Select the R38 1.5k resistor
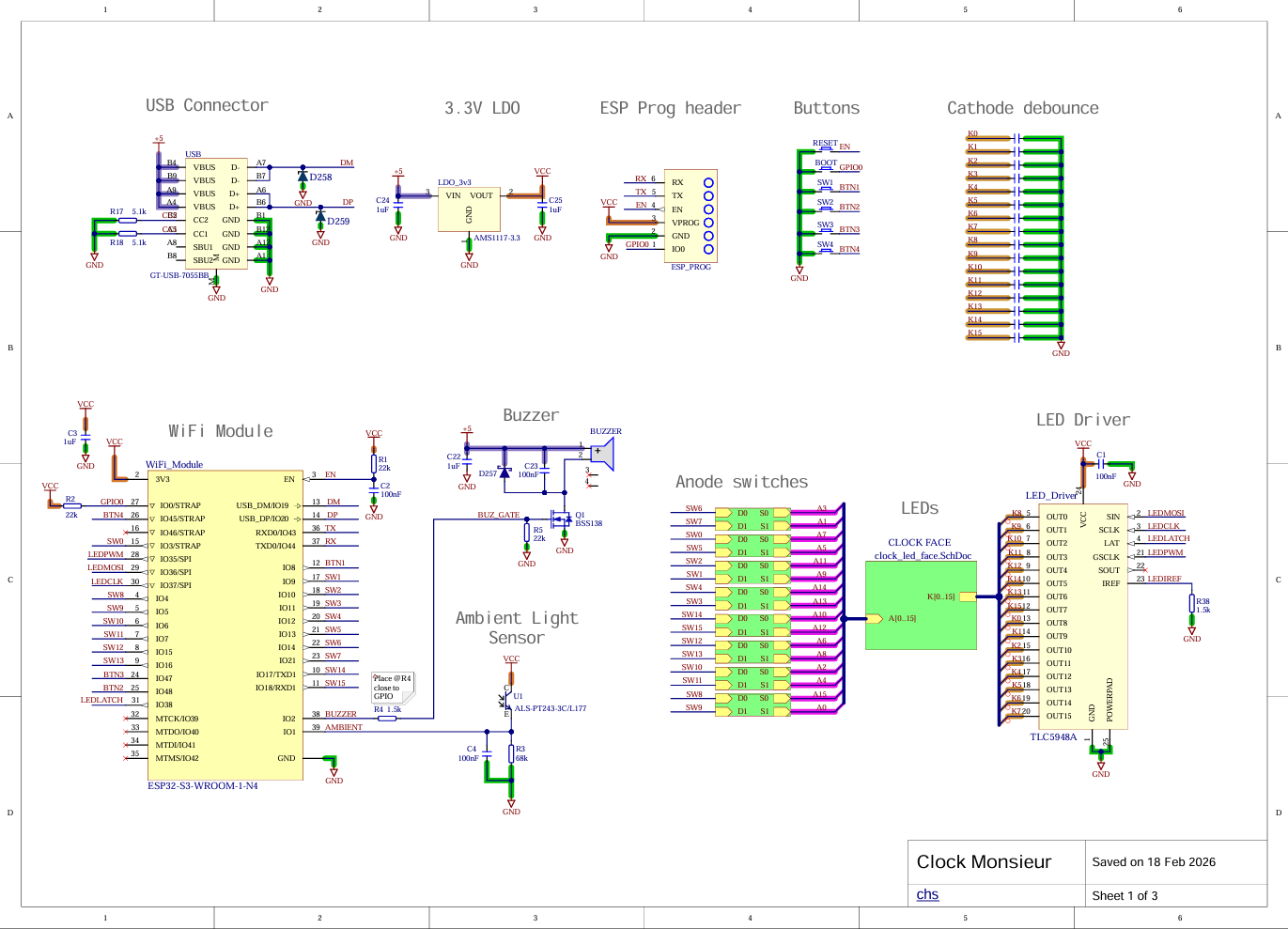1288x929 pixels. [x=1191, y=604]
